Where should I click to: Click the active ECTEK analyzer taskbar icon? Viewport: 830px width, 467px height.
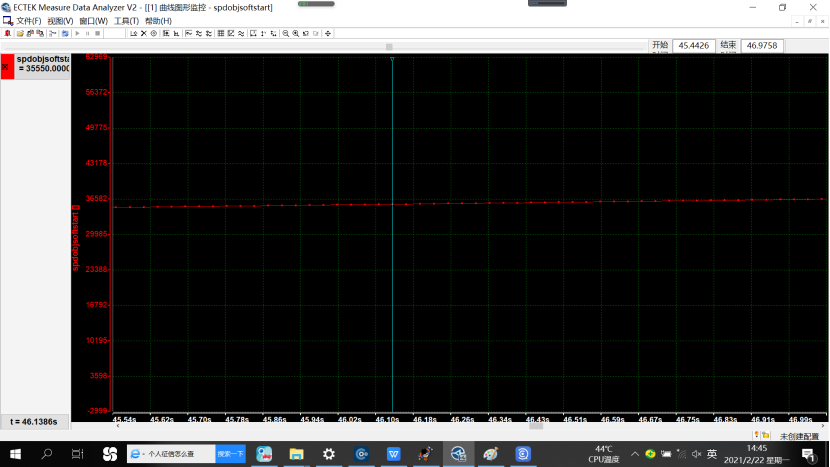pos(458,454)
